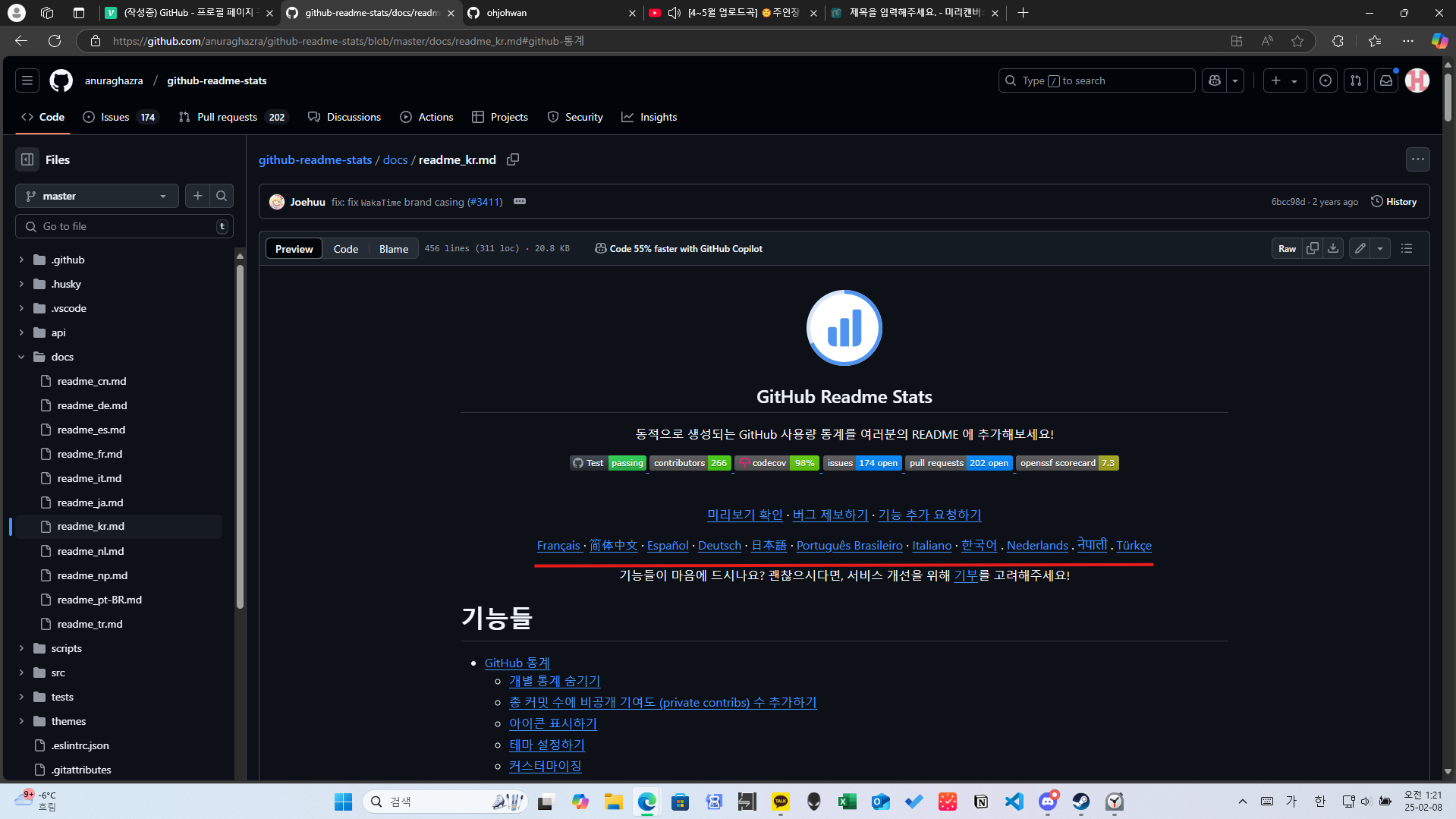Click the codecov 98% badge
Viewport: 1456px width, 819px height.
point(777,463)
